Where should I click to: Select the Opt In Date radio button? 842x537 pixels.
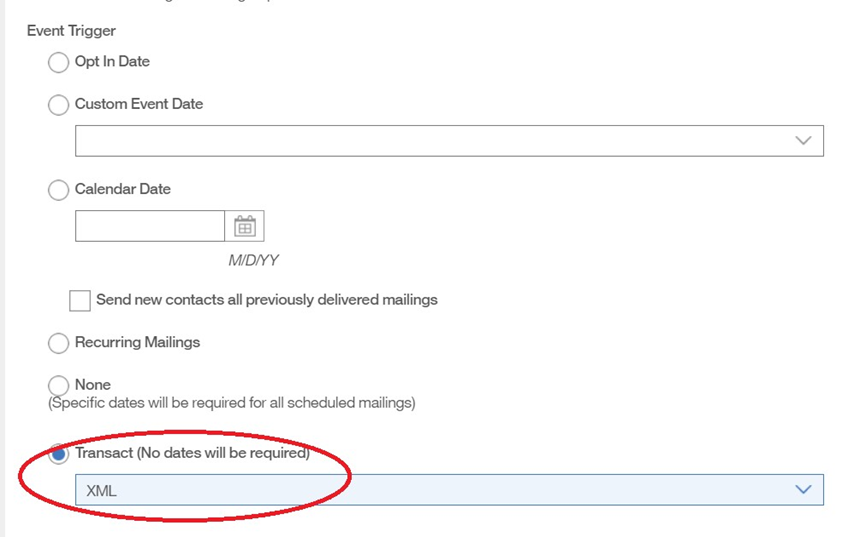tap(59, 63)
